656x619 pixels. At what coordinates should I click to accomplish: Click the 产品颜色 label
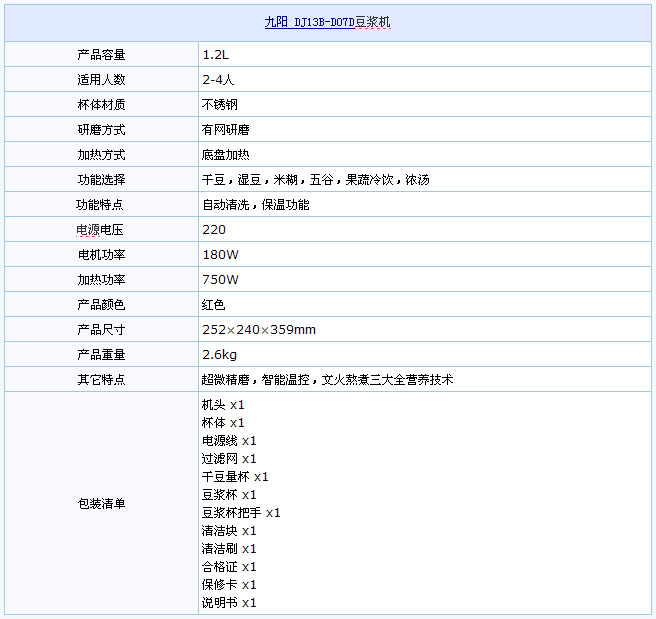[x=101, y=304]
